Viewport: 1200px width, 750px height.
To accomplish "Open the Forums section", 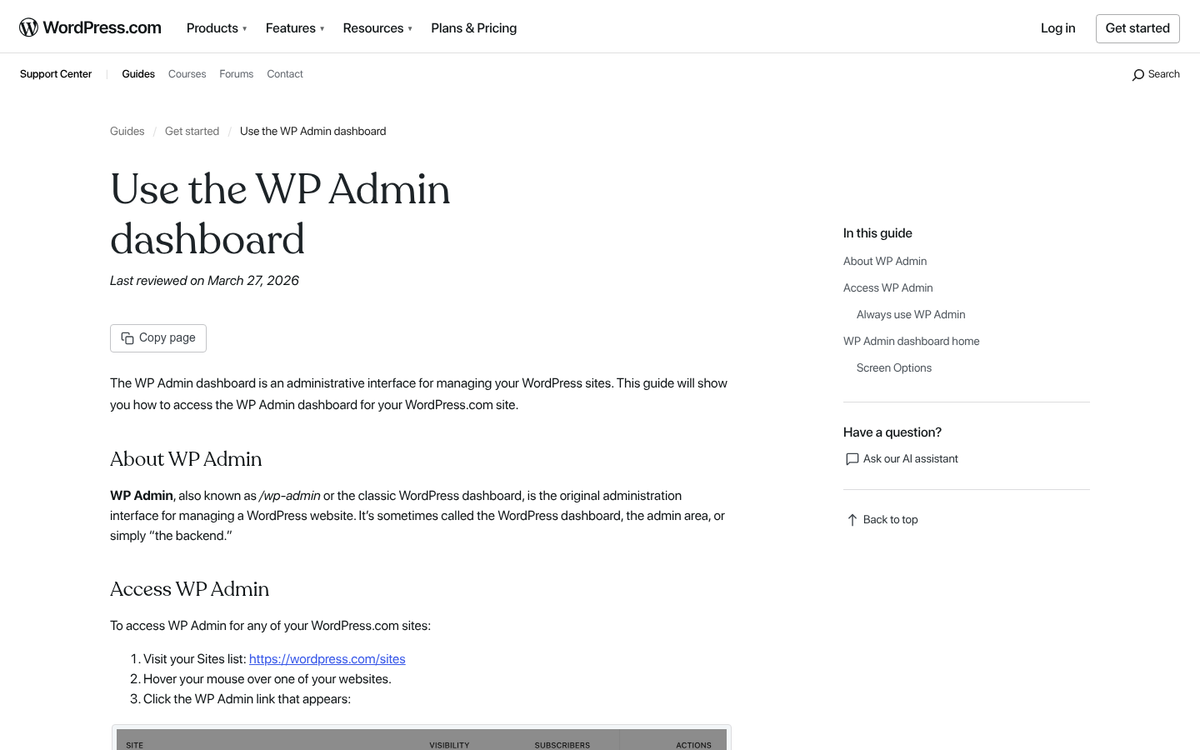I will [x=236, y=73].
